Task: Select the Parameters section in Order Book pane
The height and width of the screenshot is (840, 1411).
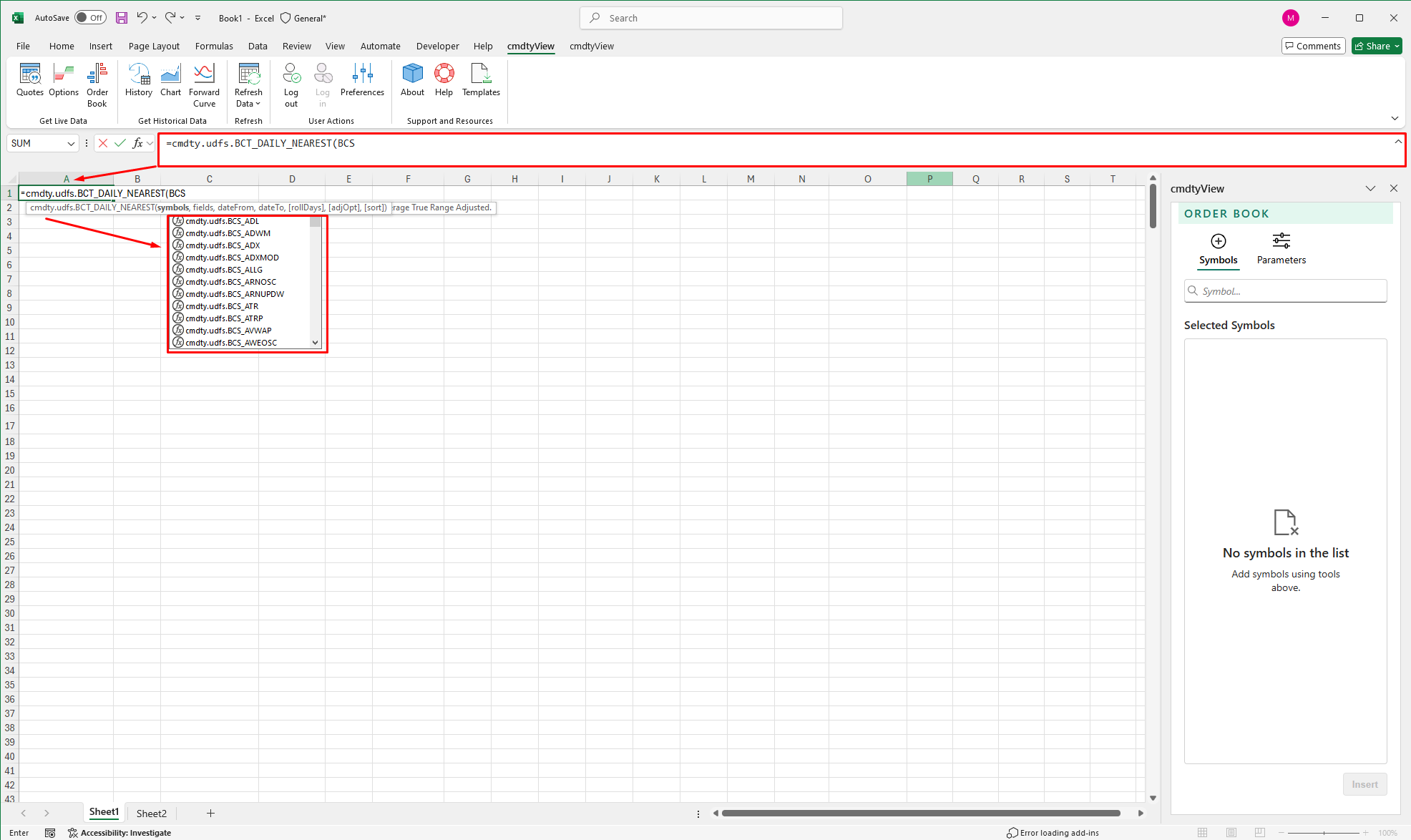Action: tap(1281, 249)
